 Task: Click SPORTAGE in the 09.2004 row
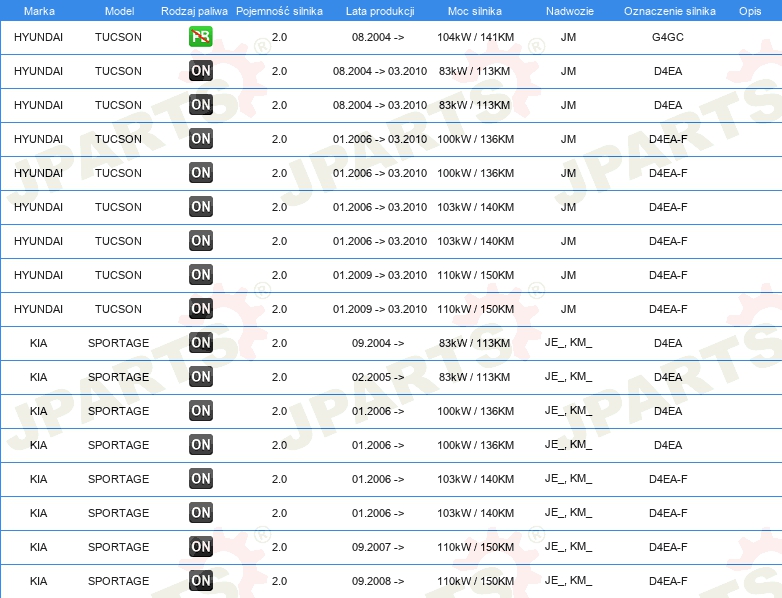coord(118,343)
